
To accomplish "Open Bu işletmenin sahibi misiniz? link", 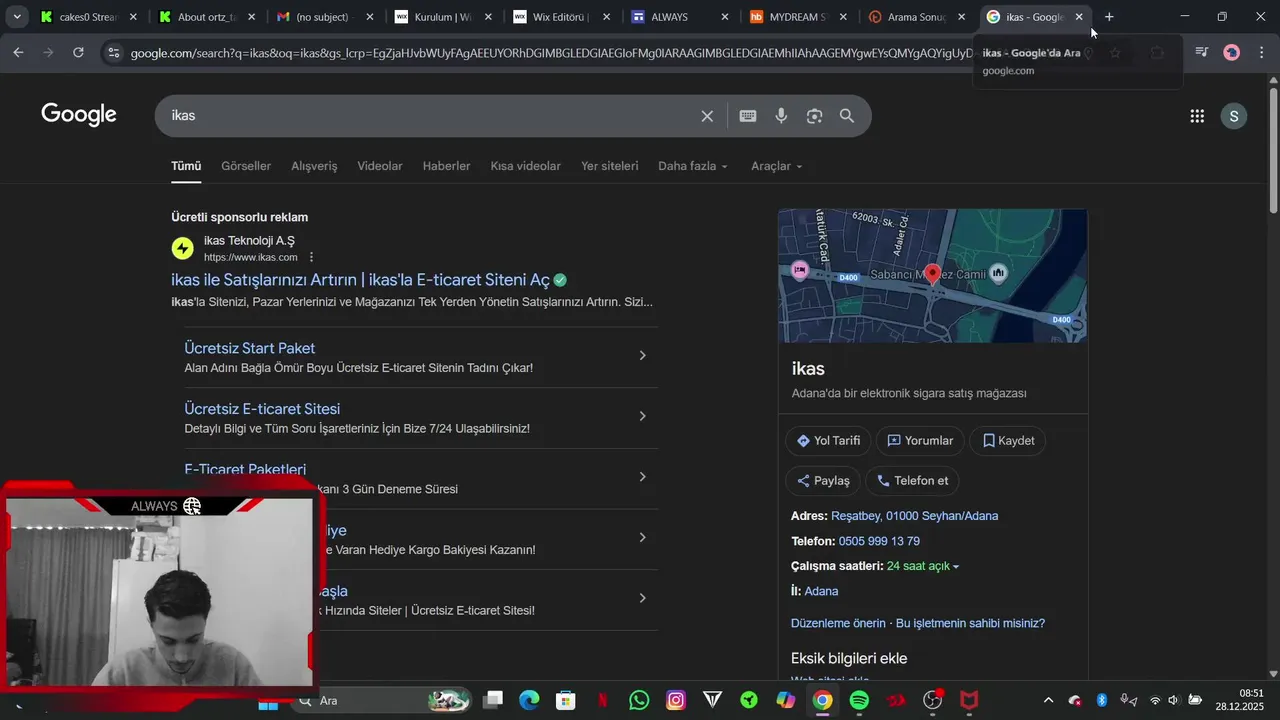I will [970, 623].
